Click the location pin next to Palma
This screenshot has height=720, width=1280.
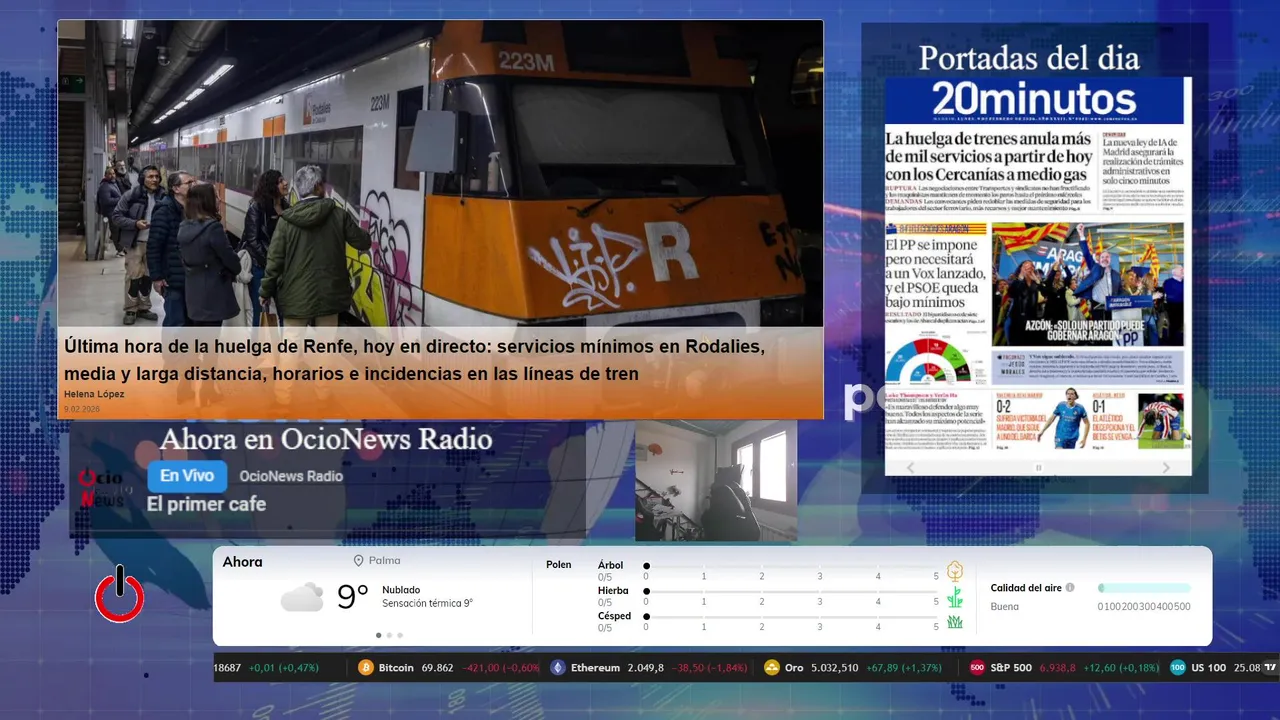(358, 562)
